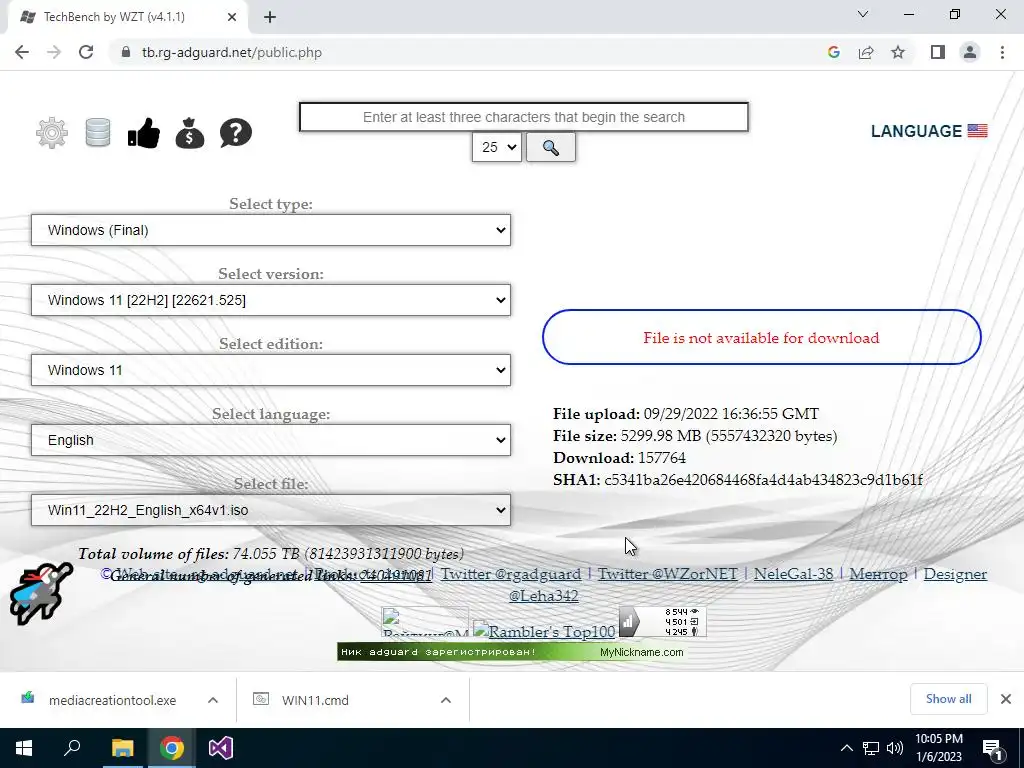1024x768 pixels.
Task: Open the Chrome profile avatar
Action: [970, 52]
